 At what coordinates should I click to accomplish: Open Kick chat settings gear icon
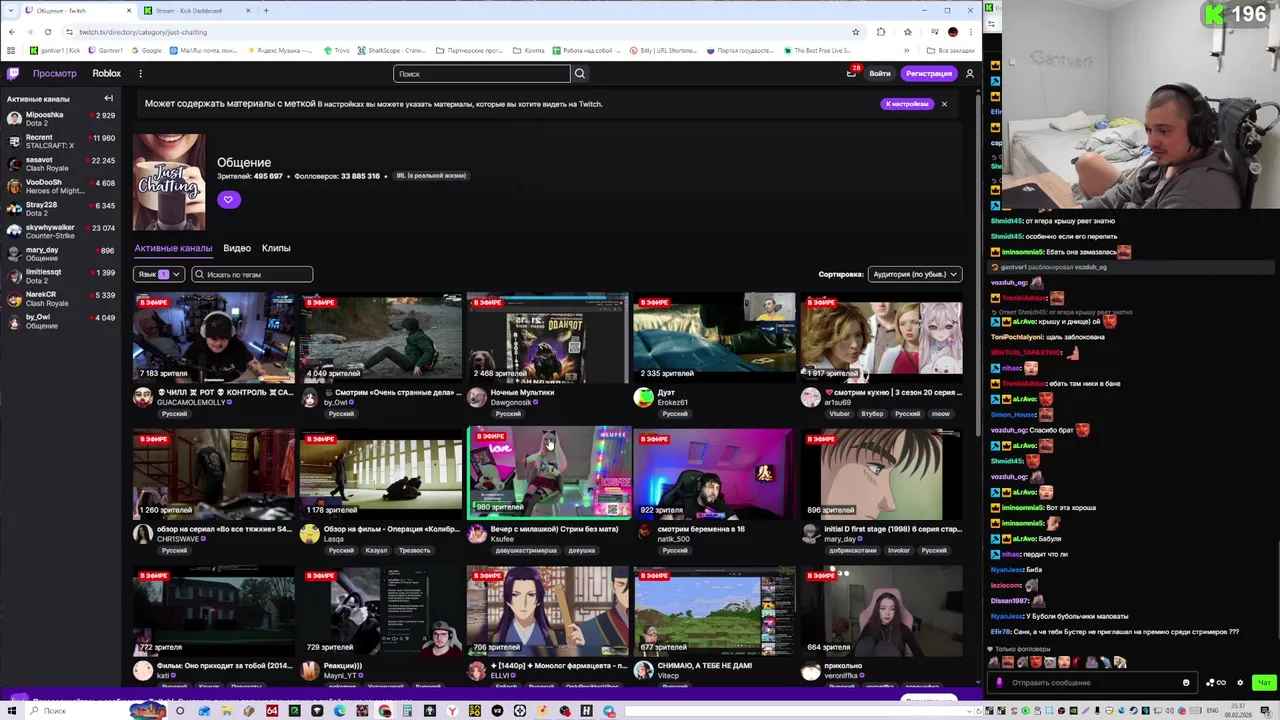(1240, 683)
